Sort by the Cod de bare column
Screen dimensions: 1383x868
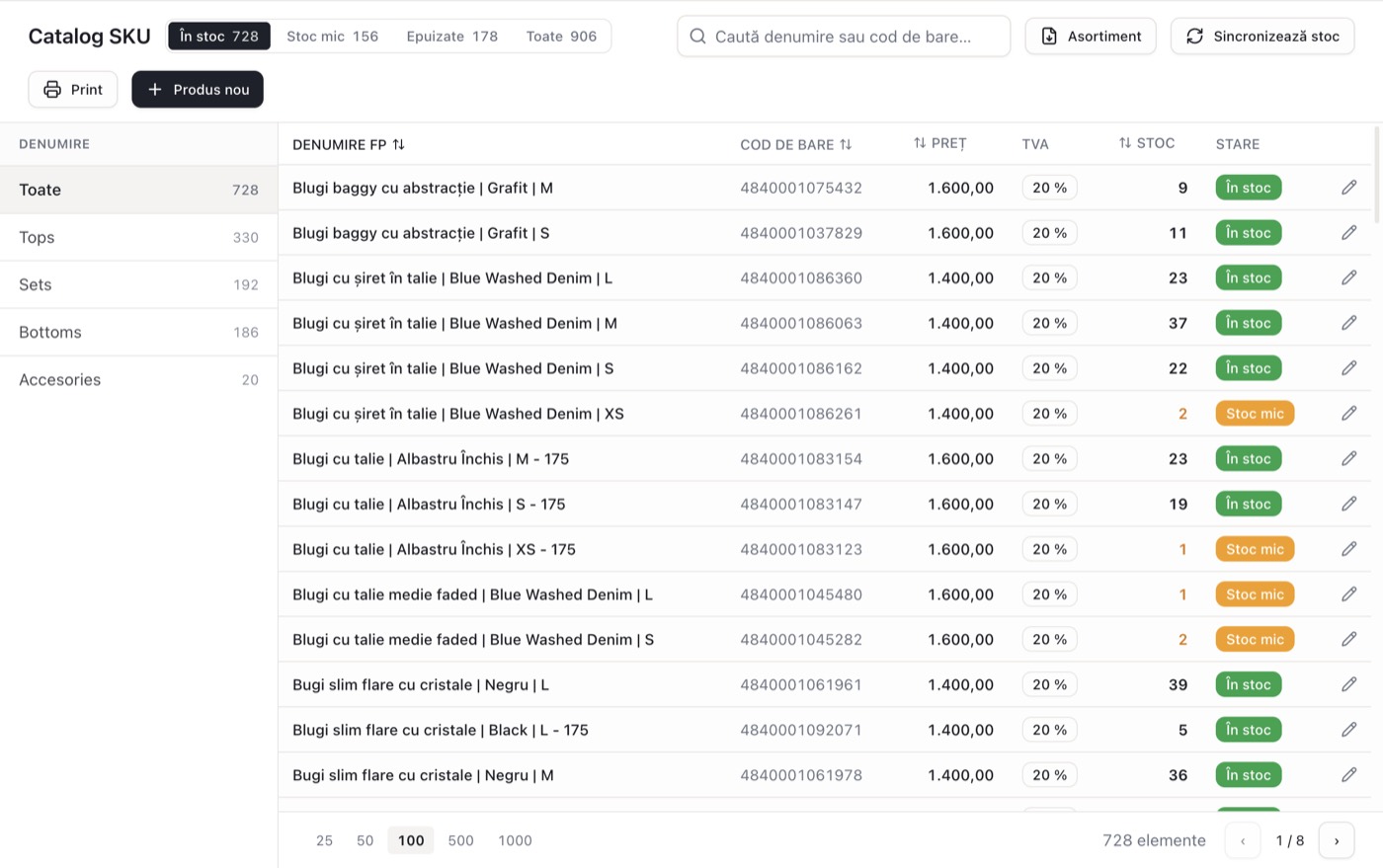pos(796,144)
